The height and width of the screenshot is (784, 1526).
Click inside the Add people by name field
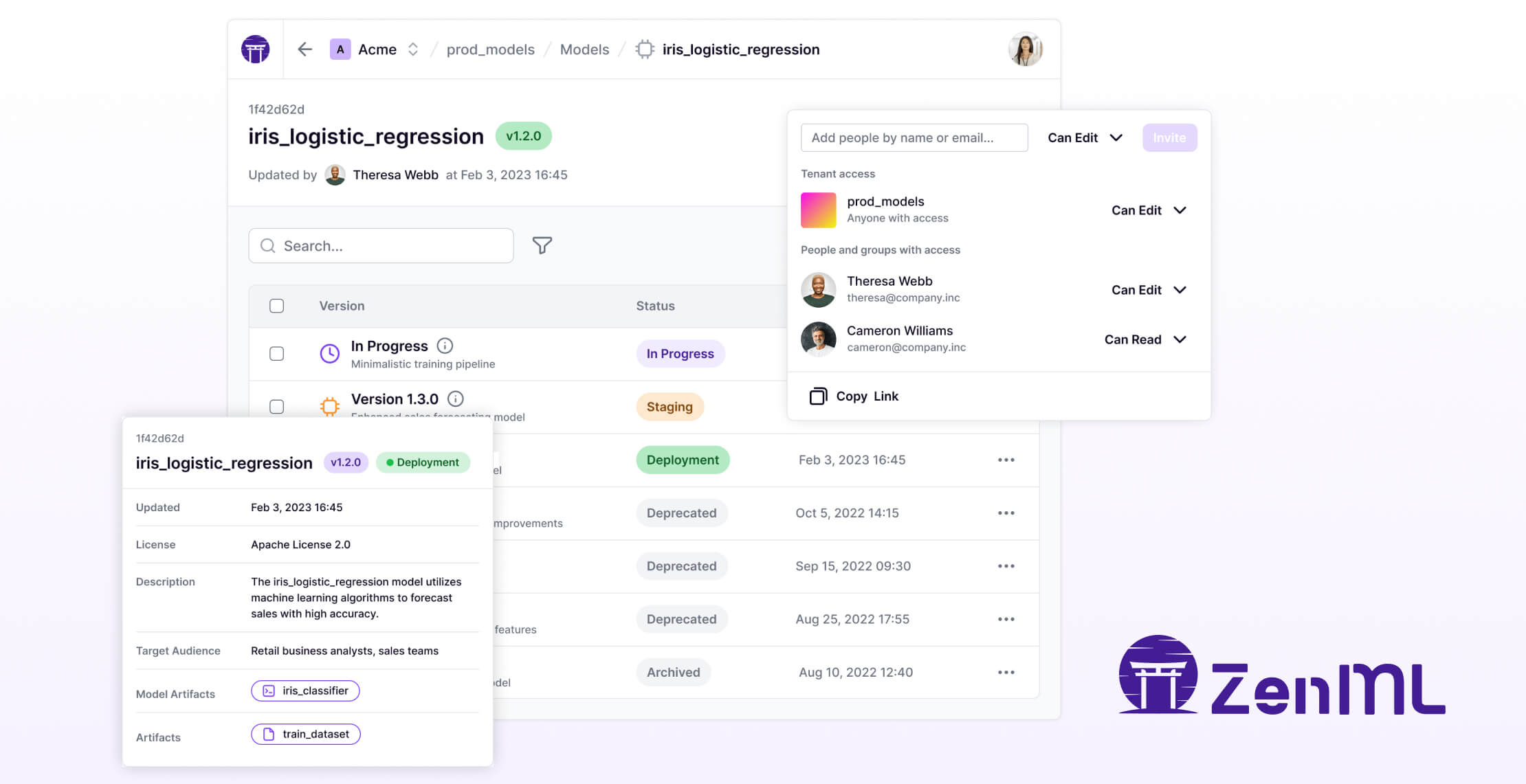tap(914, 137)
